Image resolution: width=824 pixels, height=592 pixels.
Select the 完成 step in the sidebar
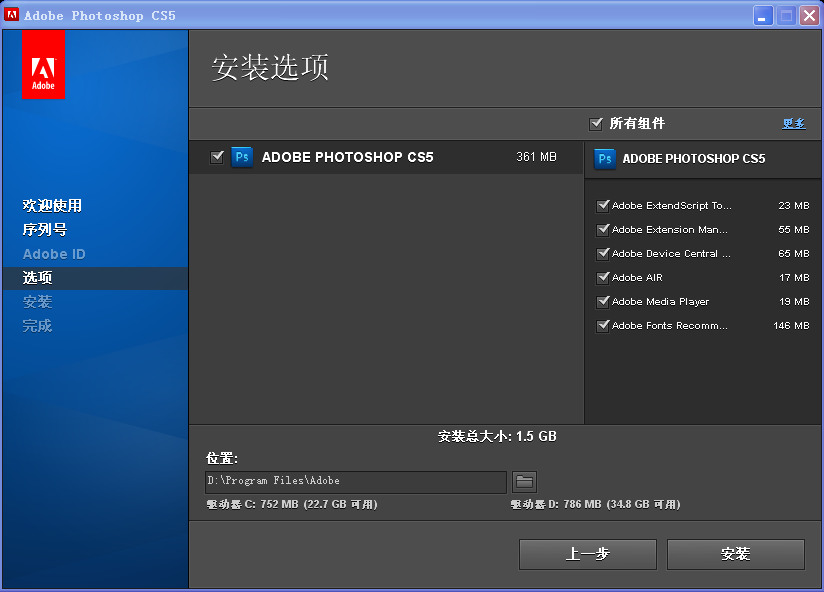(x=37, y=326)
